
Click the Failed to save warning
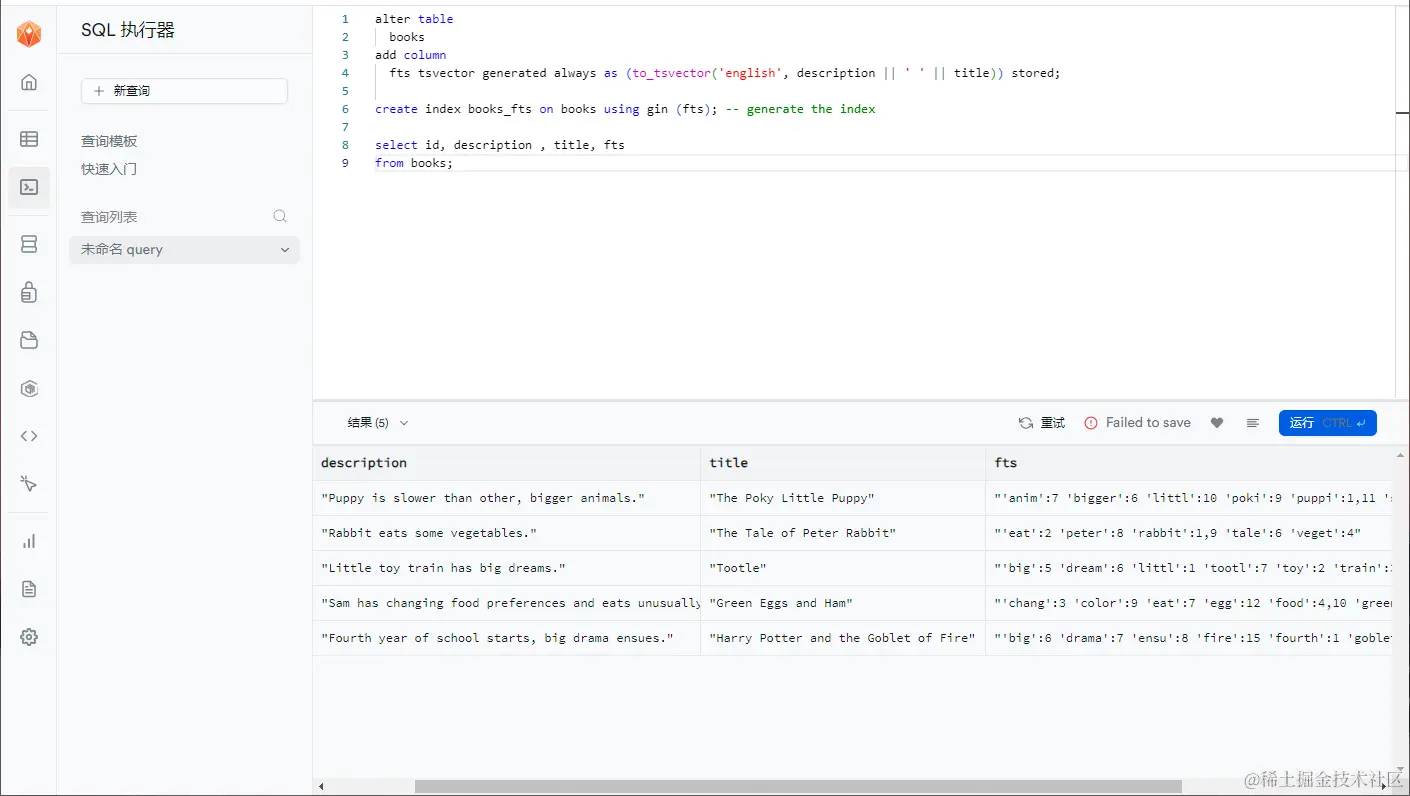click(x=1137, y=423)
